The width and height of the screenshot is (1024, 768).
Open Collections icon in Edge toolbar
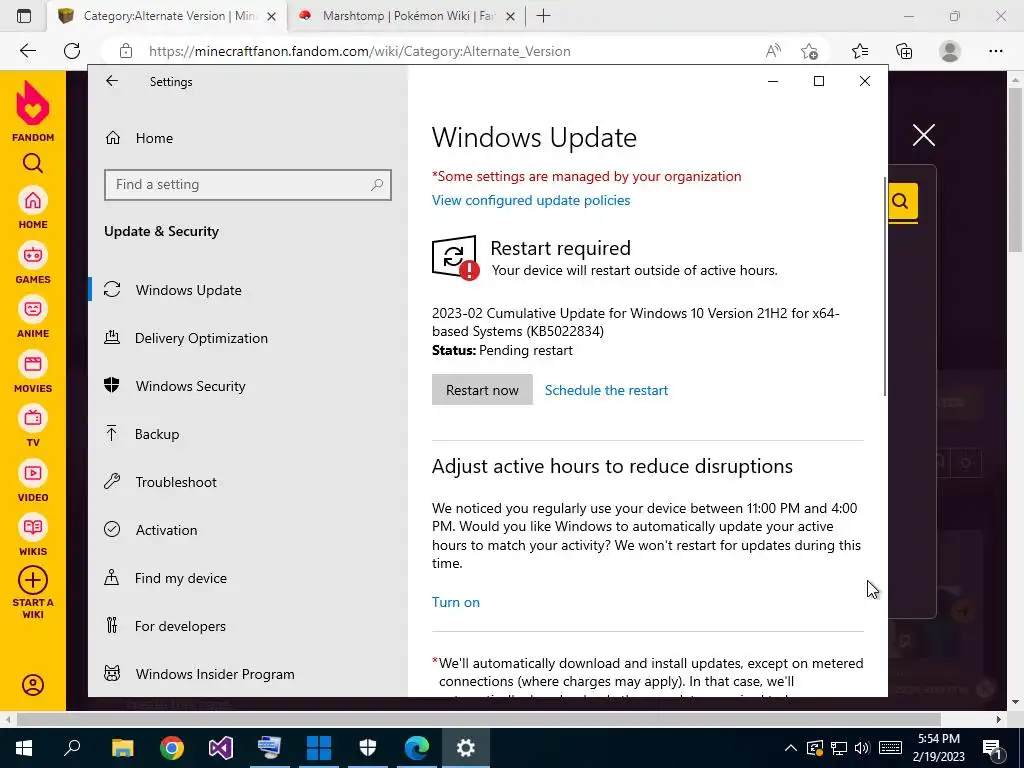tap(904, 51)
